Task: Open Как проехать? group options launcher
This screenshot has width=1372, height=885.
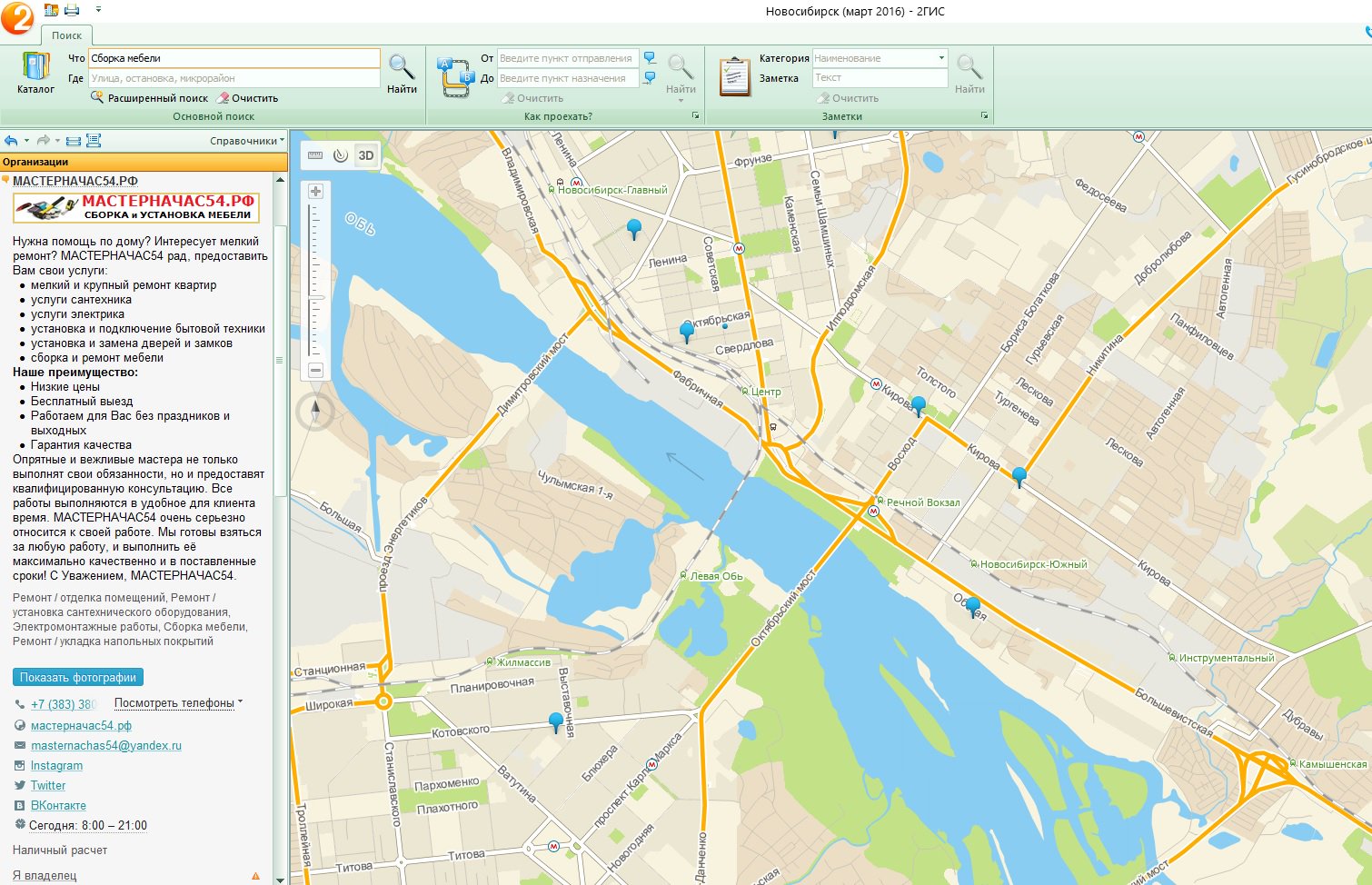Action: tap(695, 116)
